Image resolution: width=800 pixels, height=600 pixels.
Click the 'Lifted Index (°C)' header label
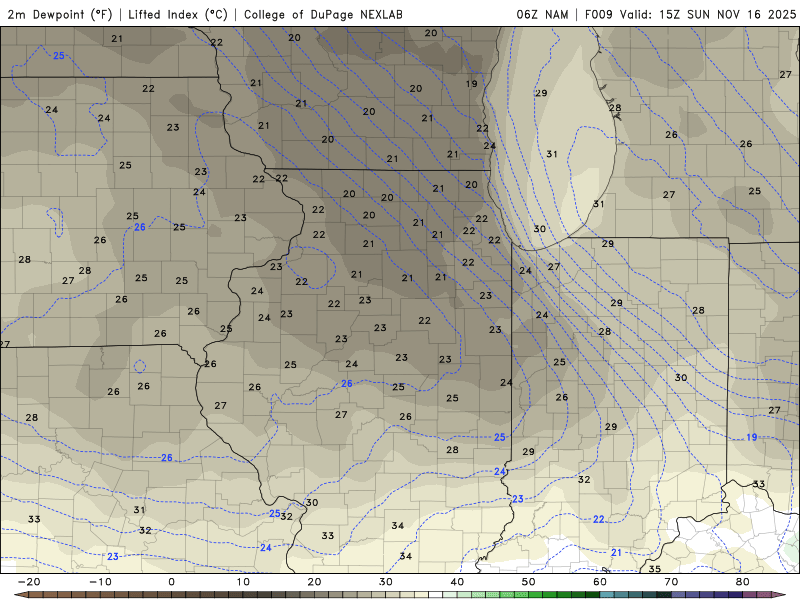click(x=178, y=15)
